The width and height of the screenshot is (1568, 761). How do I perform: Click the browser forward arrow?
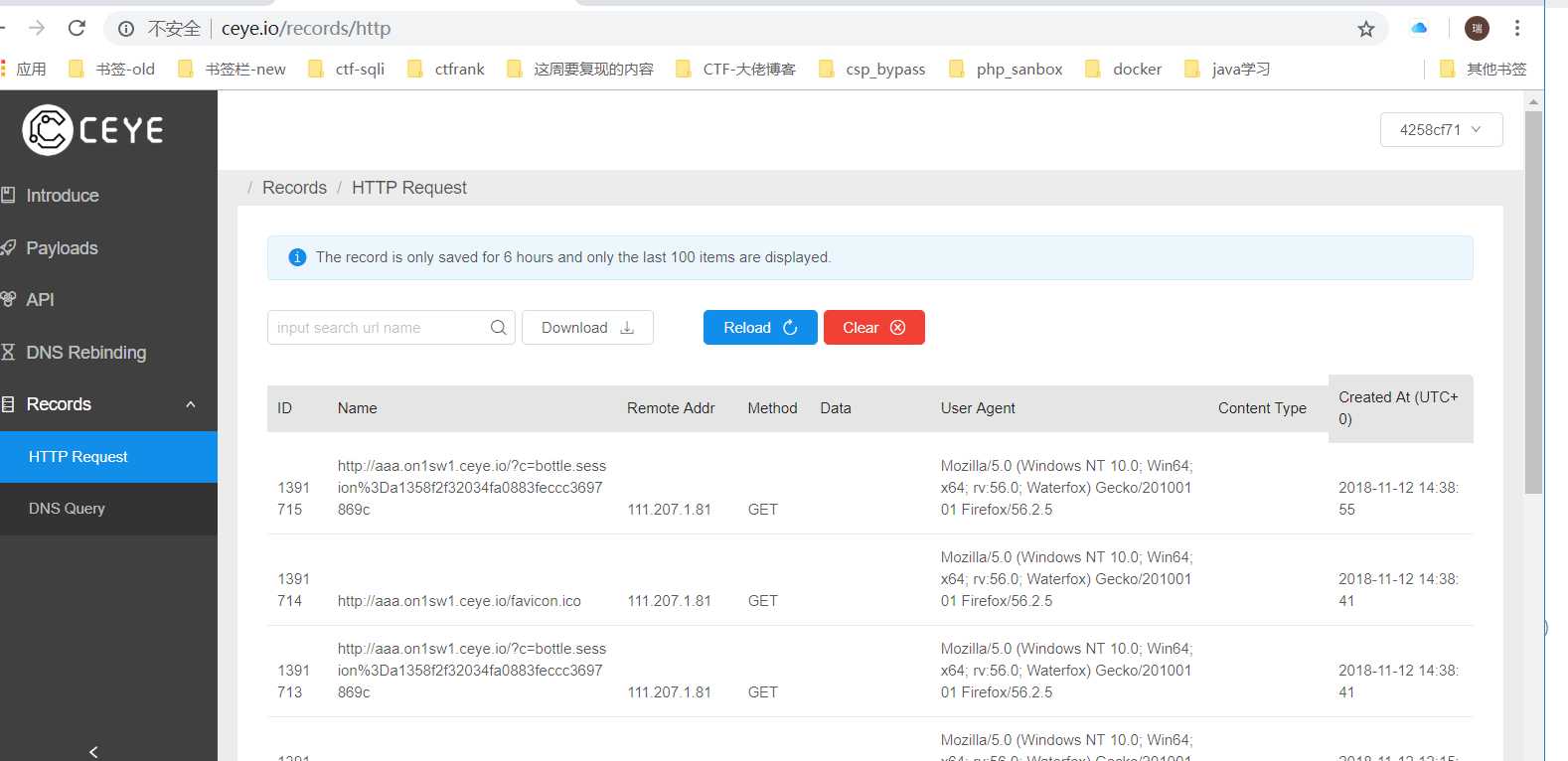click(x=37, y=28)
